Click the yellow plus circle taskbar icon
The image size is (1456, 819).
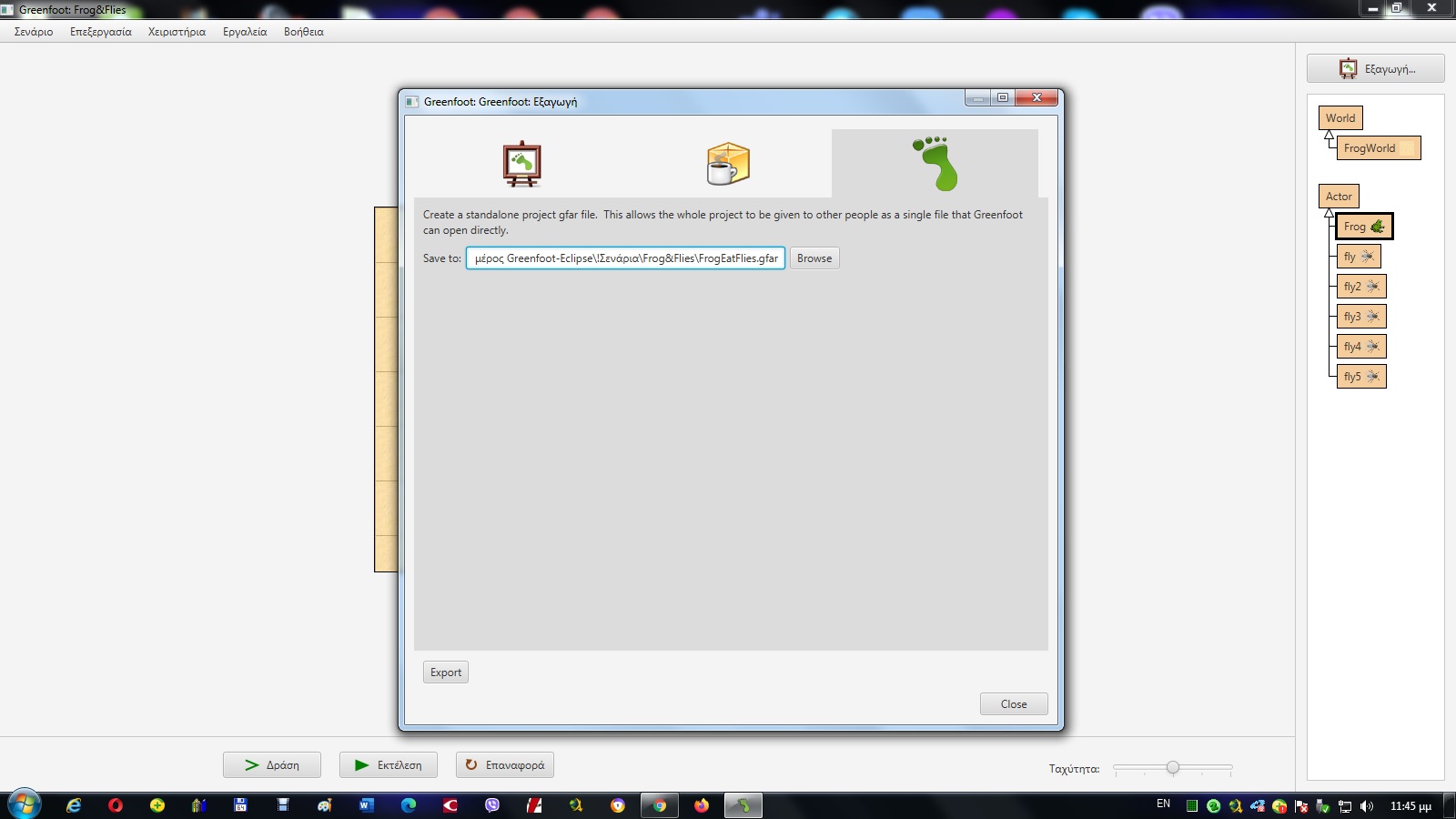[x=157, y=805]
